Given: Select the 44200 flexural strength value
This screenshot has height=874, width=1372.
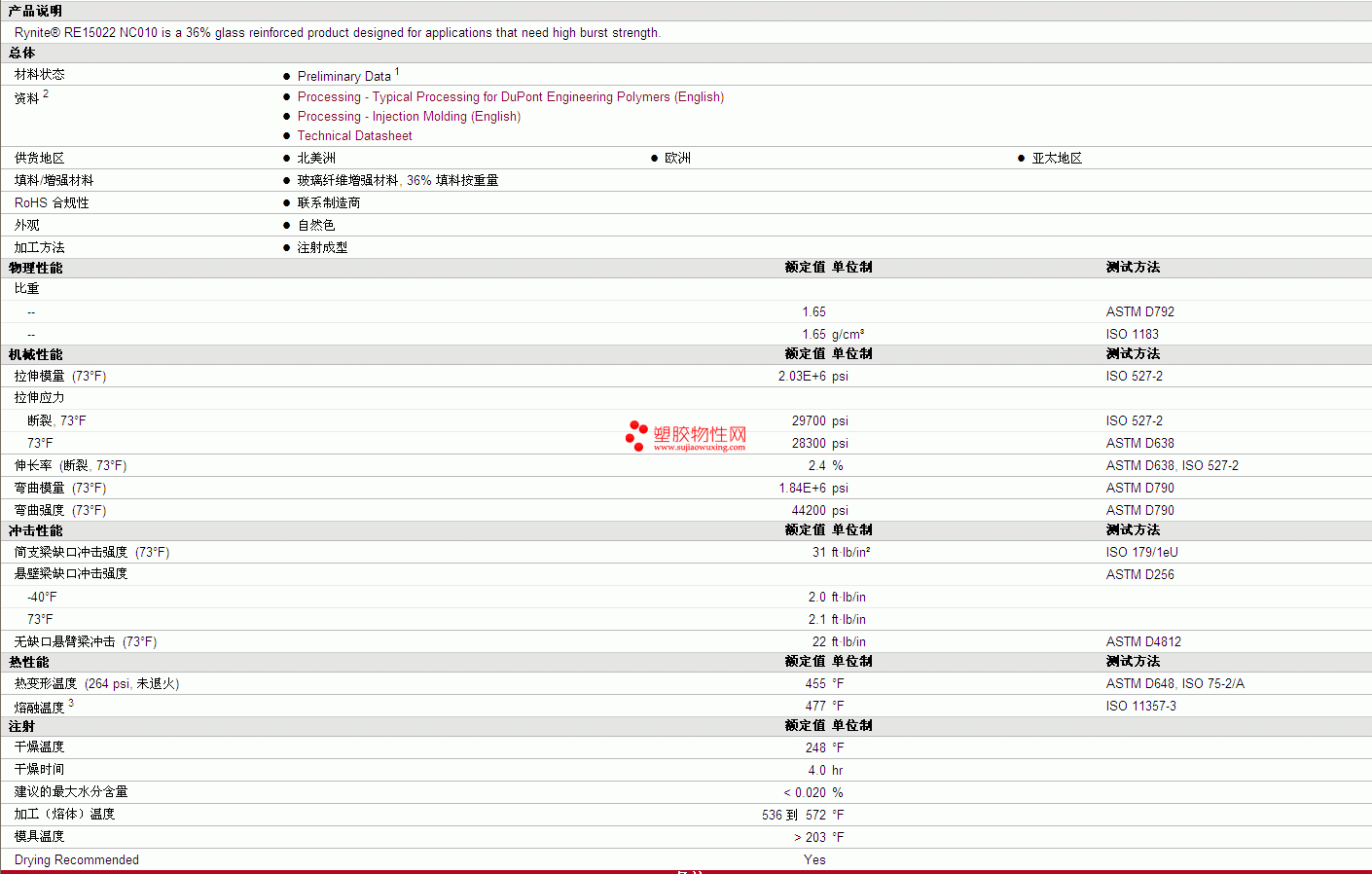Looking at the screenshot, I should click(x=809, y=511).
